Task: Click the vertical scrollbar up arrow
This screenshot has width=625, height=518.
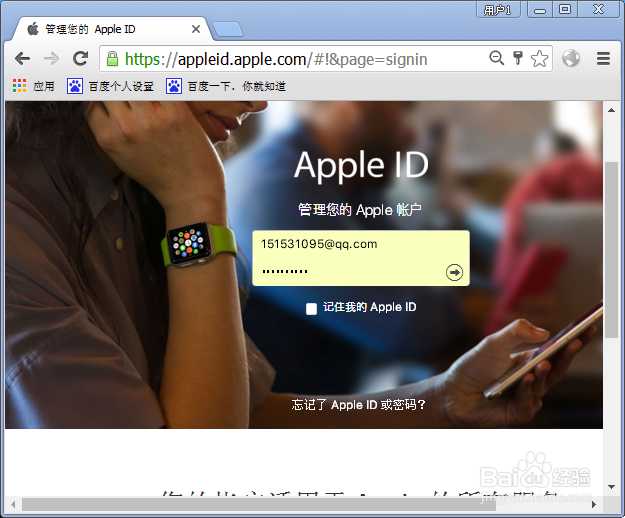Action: click(x=611, y=110)
